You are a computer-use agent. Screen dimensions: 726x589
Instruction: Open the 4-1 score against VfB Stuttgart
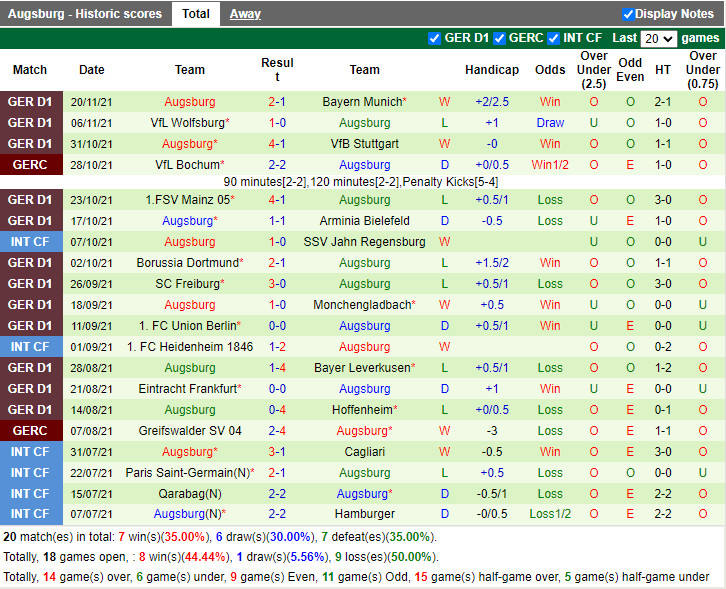click(x=277, y=144)
